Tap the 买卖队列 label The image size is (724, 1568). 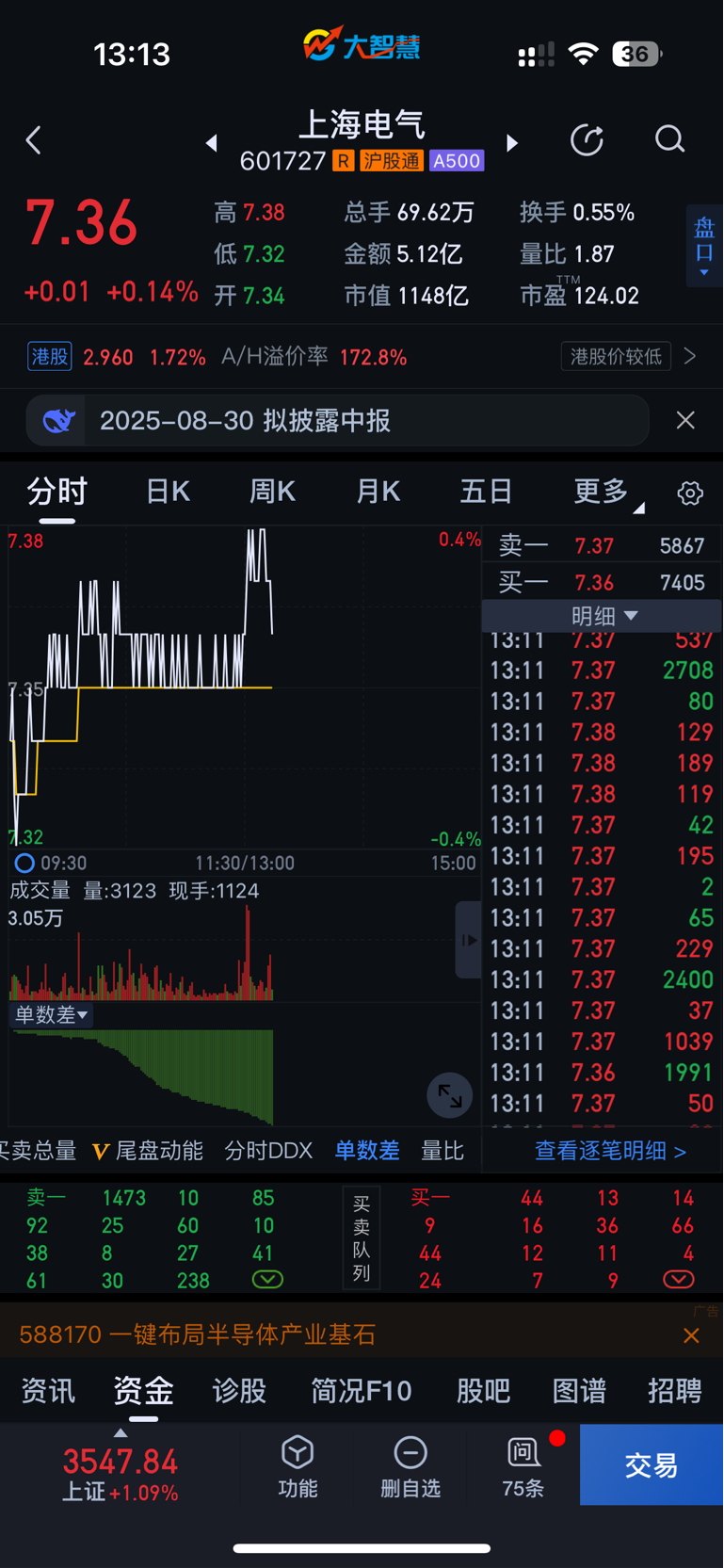tap(362, 1238)
